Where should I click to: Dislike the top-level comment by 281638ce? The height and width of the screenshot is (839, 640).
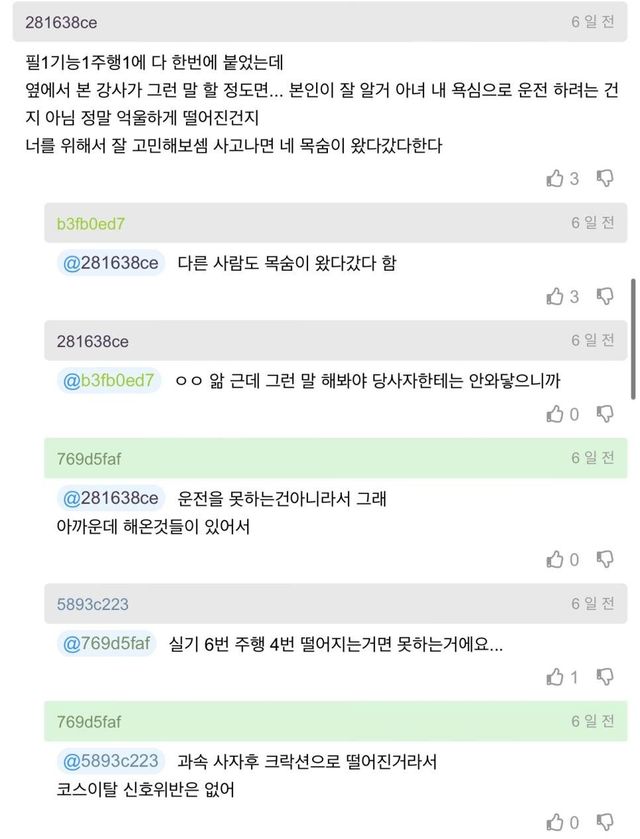pos(605,179)
